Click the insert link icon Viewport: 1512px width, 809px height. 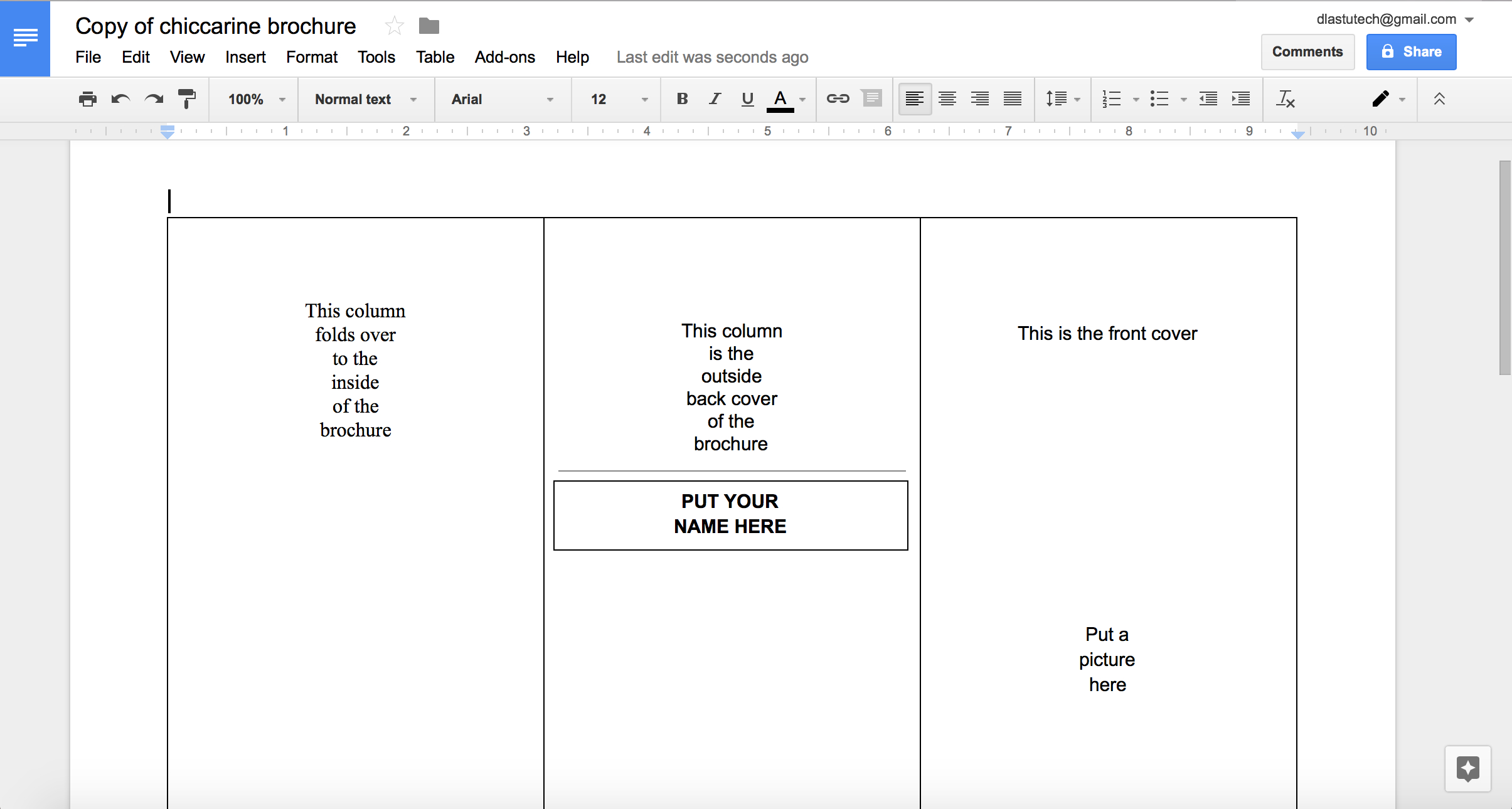point(837,99)
